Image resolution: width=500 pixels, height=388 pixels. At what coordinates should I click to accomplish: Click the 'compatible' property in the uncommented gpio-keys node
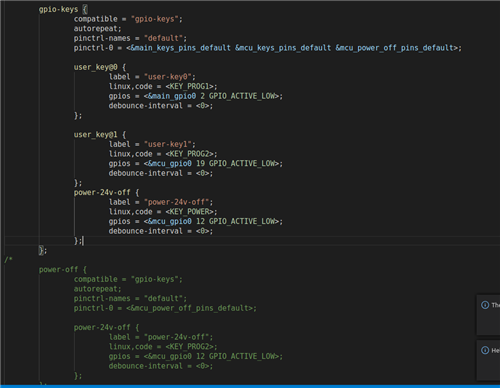(96, 19)
